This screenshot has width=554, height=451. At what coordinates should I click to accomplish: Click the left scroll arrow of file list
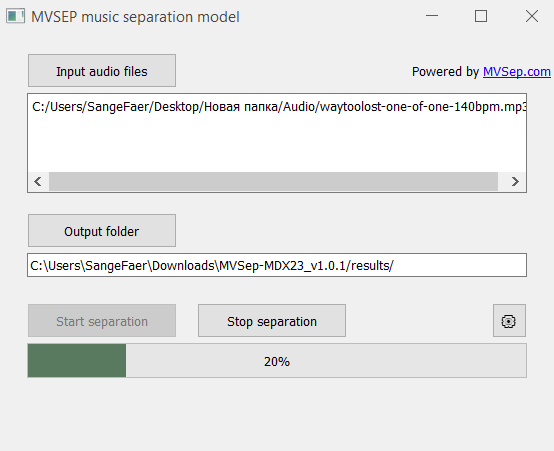tap(38, 181)
